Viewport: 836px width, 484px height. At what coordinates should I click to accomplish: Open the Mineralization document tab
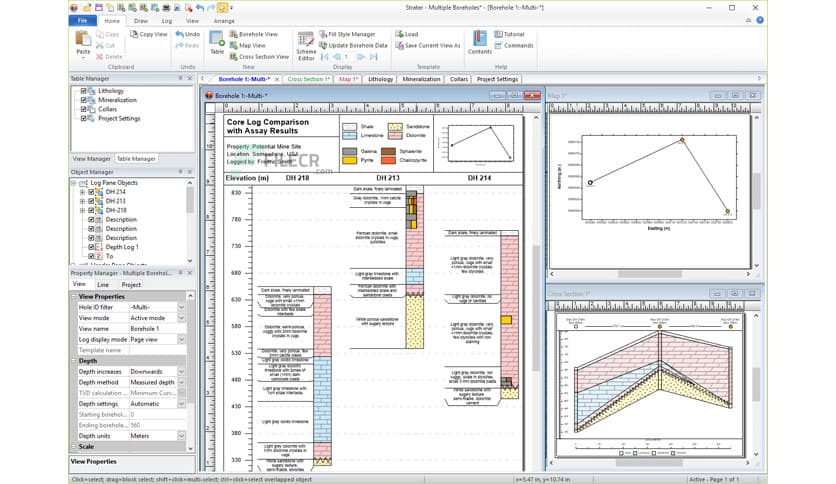tap(421, 79)
